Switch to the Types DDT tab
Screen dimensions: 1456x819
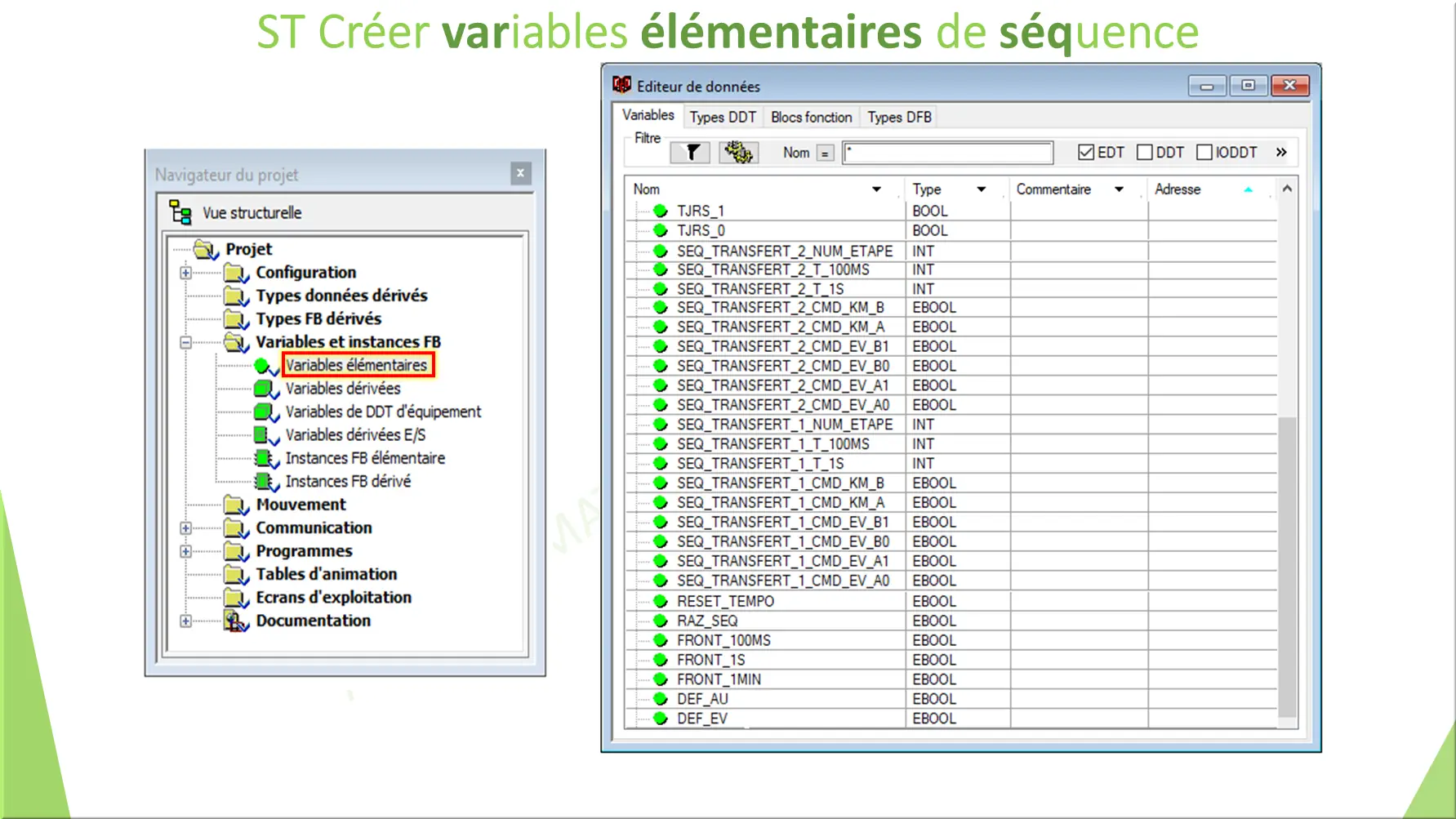click(x=722, y=117)
